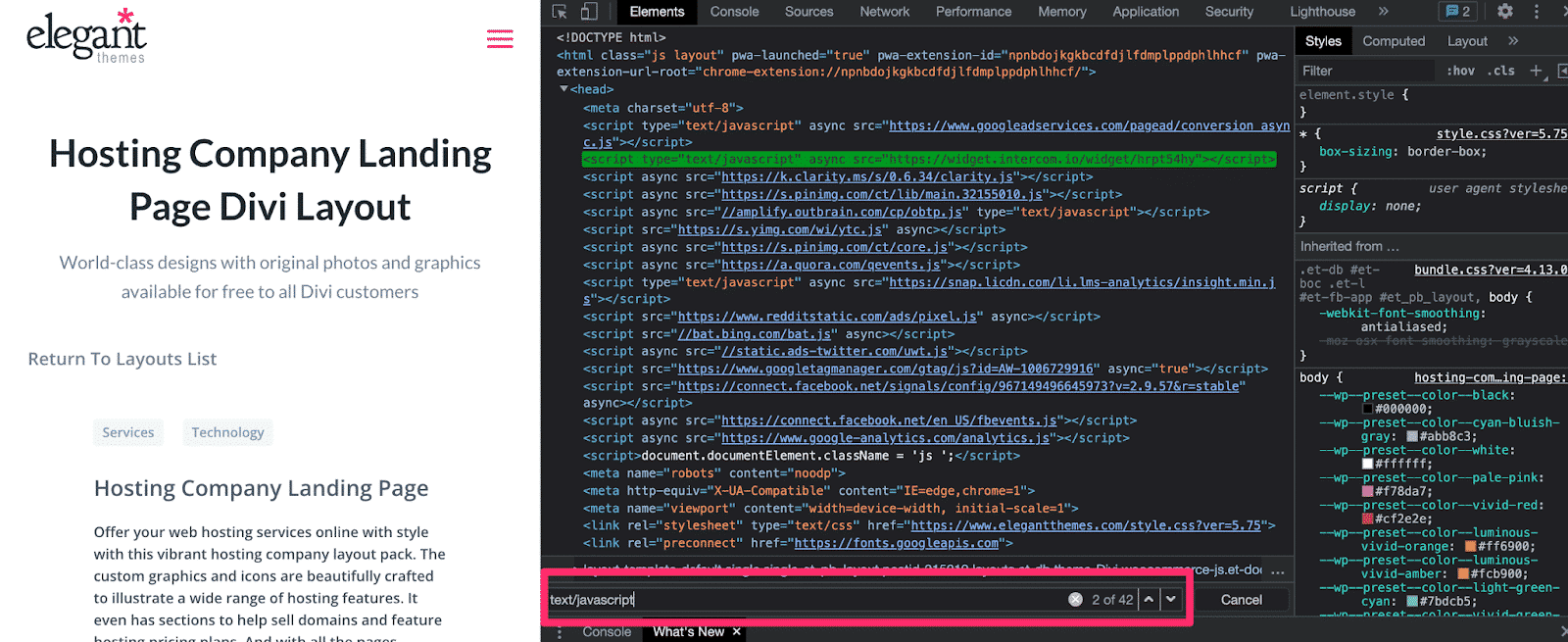Viewport: 1568px width, 642px height.
Task: Click the Elegant Themes logo
Action: 86,37
